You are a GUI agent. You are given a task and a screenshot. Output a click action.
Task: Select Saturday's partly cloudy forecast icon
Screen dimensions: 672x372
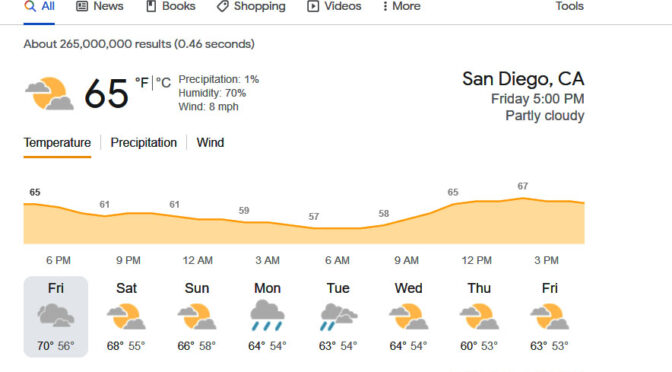[x=126, y=316]
